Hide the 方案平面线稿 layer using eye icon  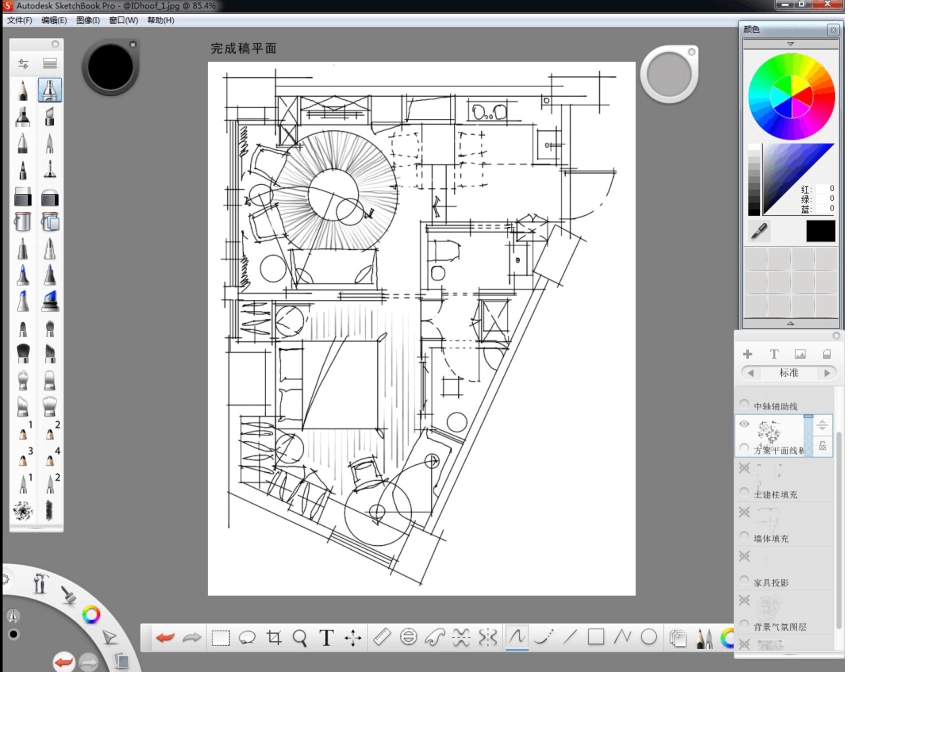point(744,424)
